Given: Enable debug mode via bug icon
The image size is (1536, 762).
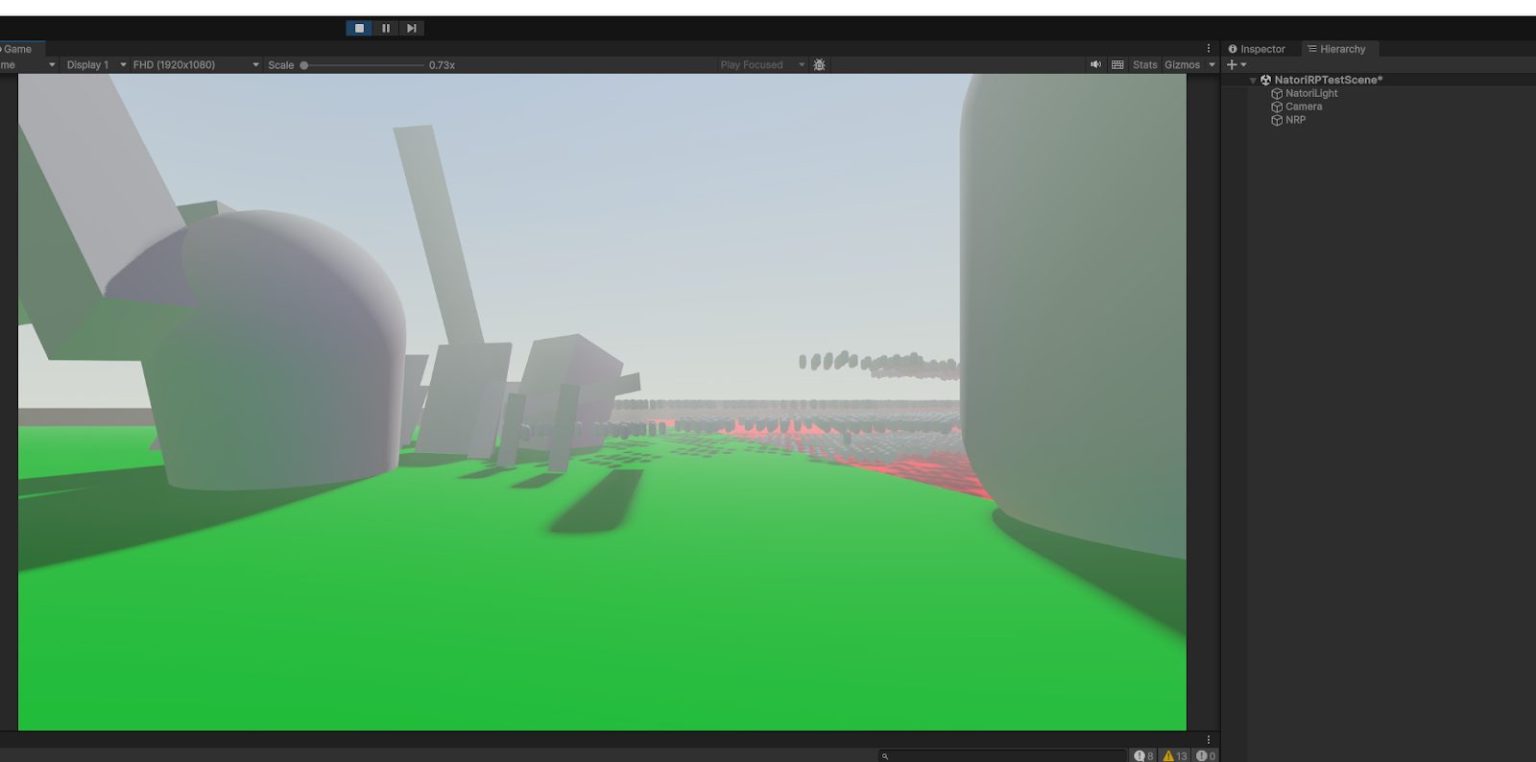Looking at the screenshot, I should pyautogui.click(x=819, y=64).
